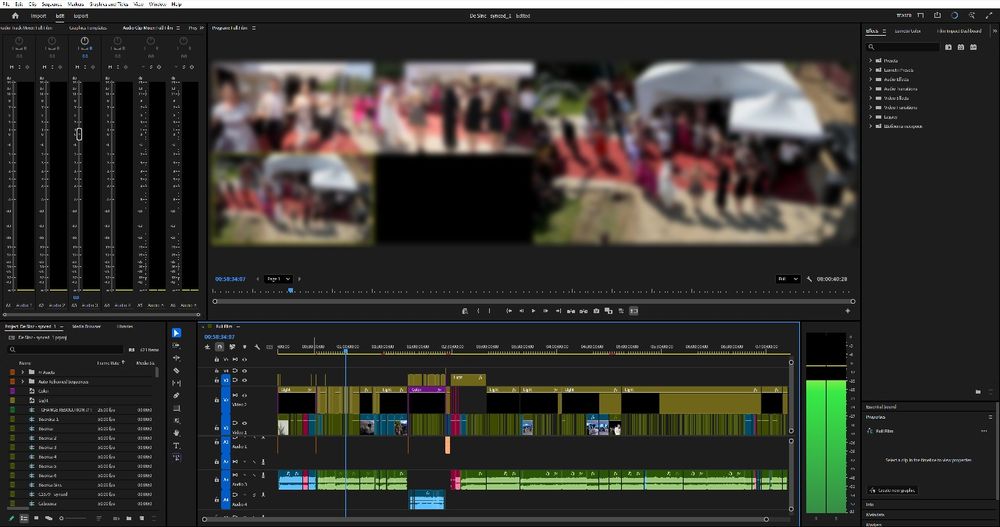The height and width of the screenshot is (527, 1000).
Task: Expand the Audio Effects folder
Action: coord(871,79)
